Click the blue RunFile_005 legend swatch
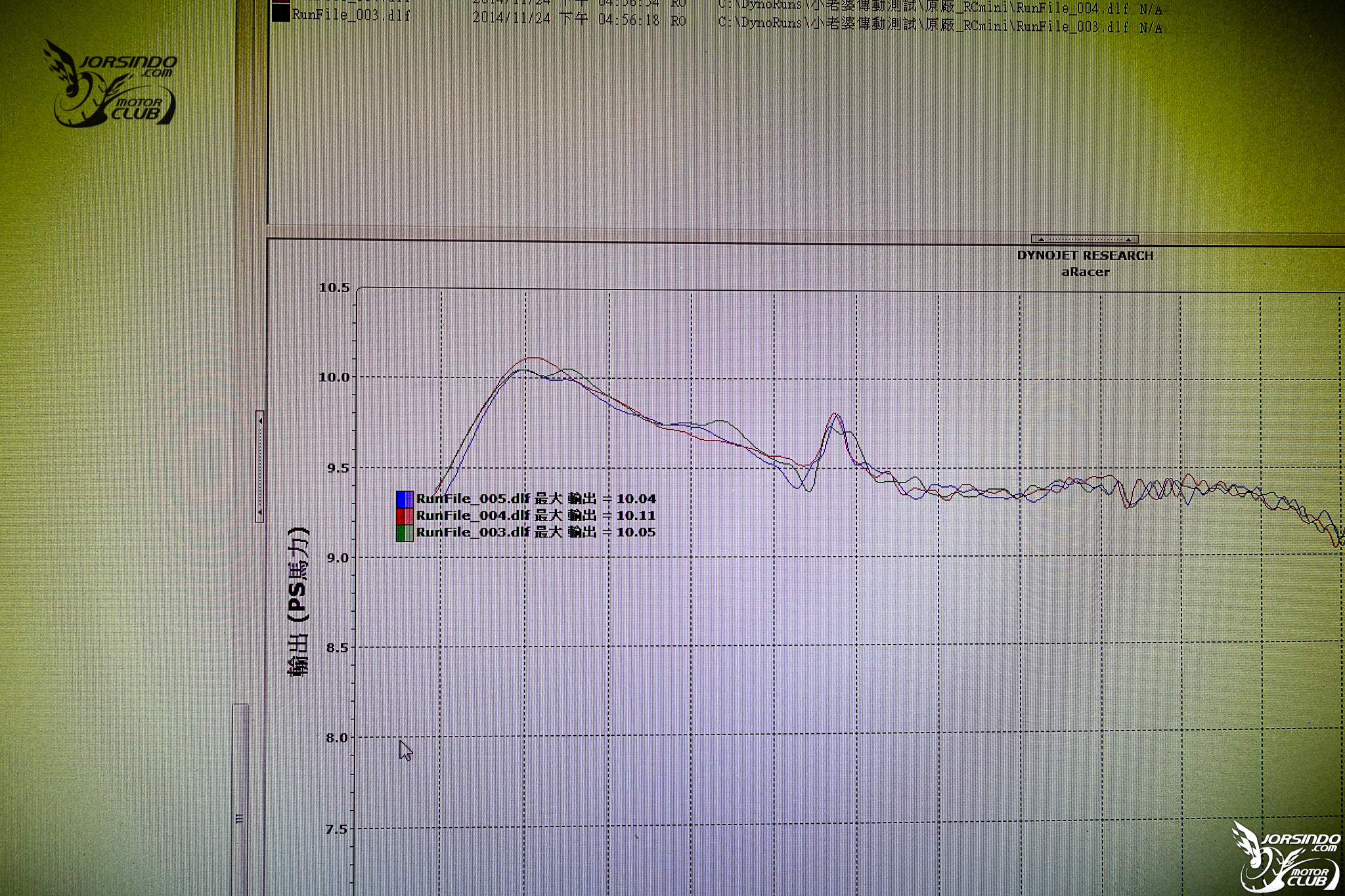Screen dimensions: 1345x896 pyautogui.click(x=405, y=499)
